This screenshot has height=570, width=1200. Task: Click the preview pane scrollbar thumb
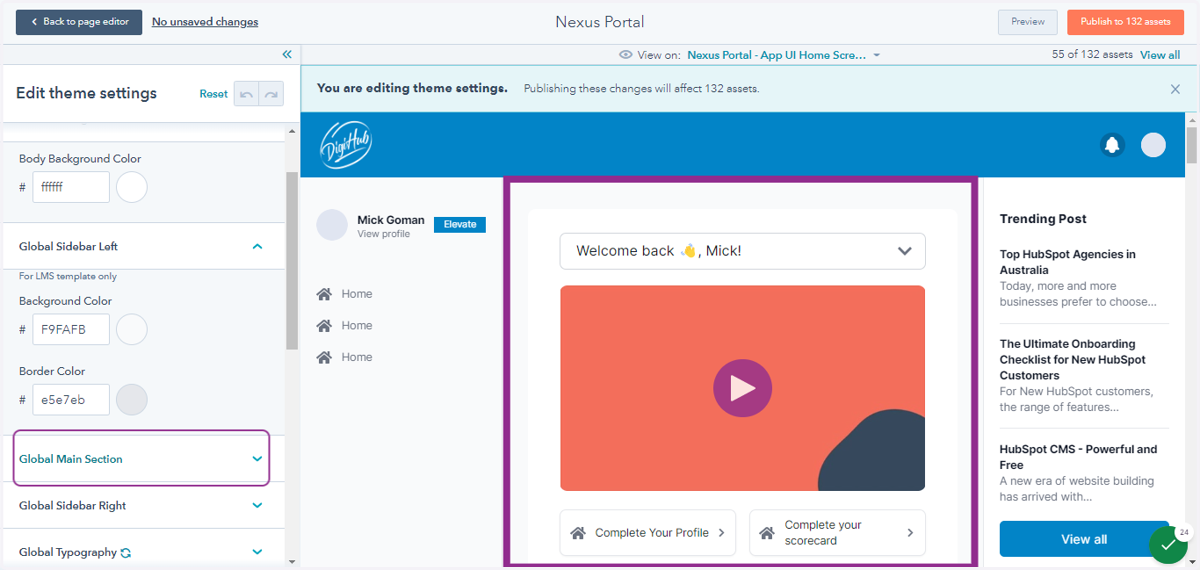(1191, 144)
